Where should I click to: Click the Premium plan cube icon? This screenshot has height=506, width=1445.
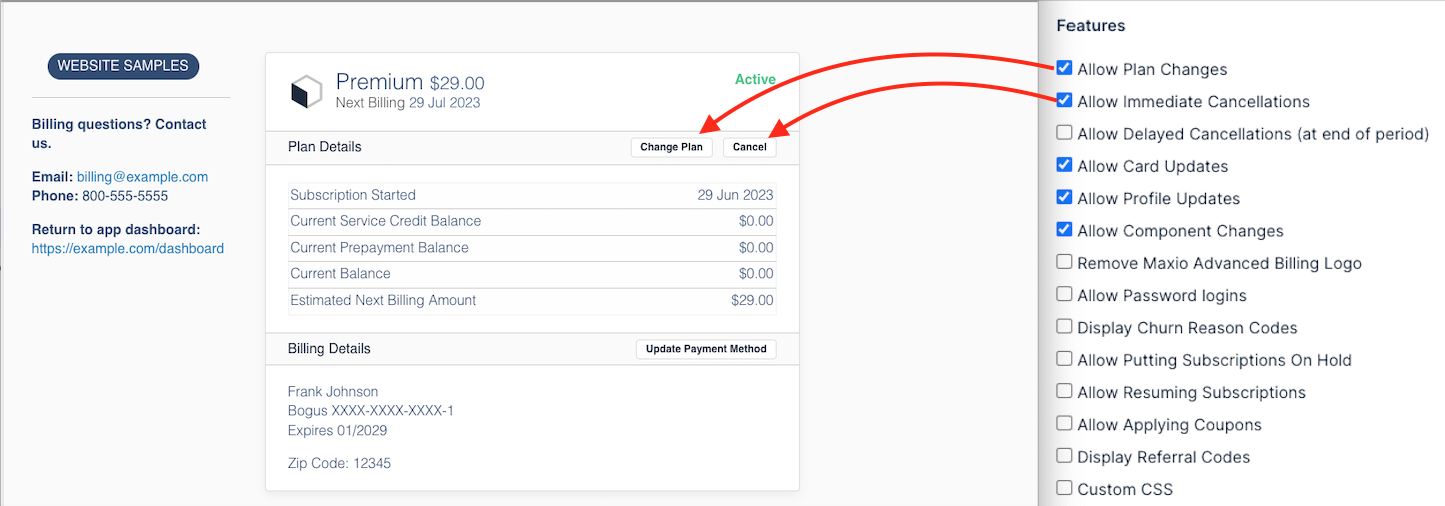[x=306, y=92]
